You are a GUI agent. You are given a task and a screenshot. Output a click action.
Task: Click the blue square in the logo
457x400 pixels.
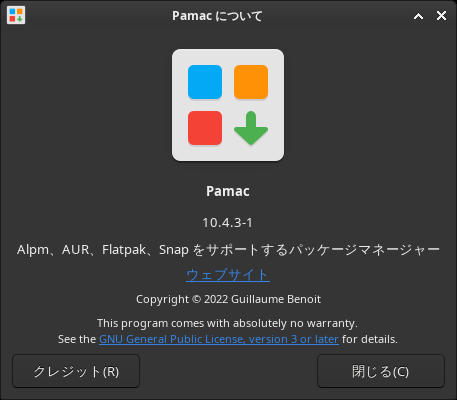click(205, 82)
